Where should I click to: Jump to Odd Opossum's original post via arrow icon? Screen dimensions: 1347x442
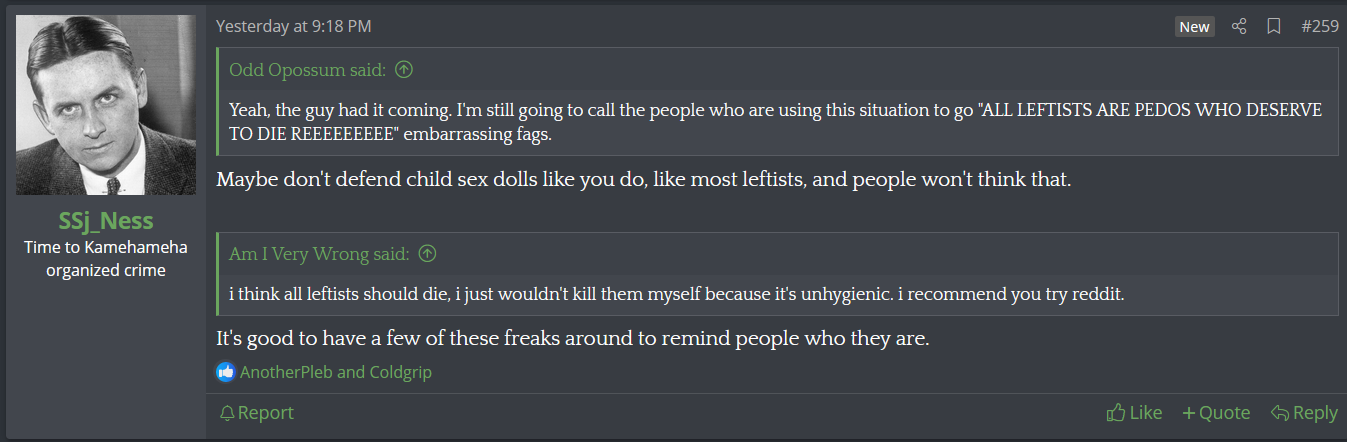pos(405,70)
